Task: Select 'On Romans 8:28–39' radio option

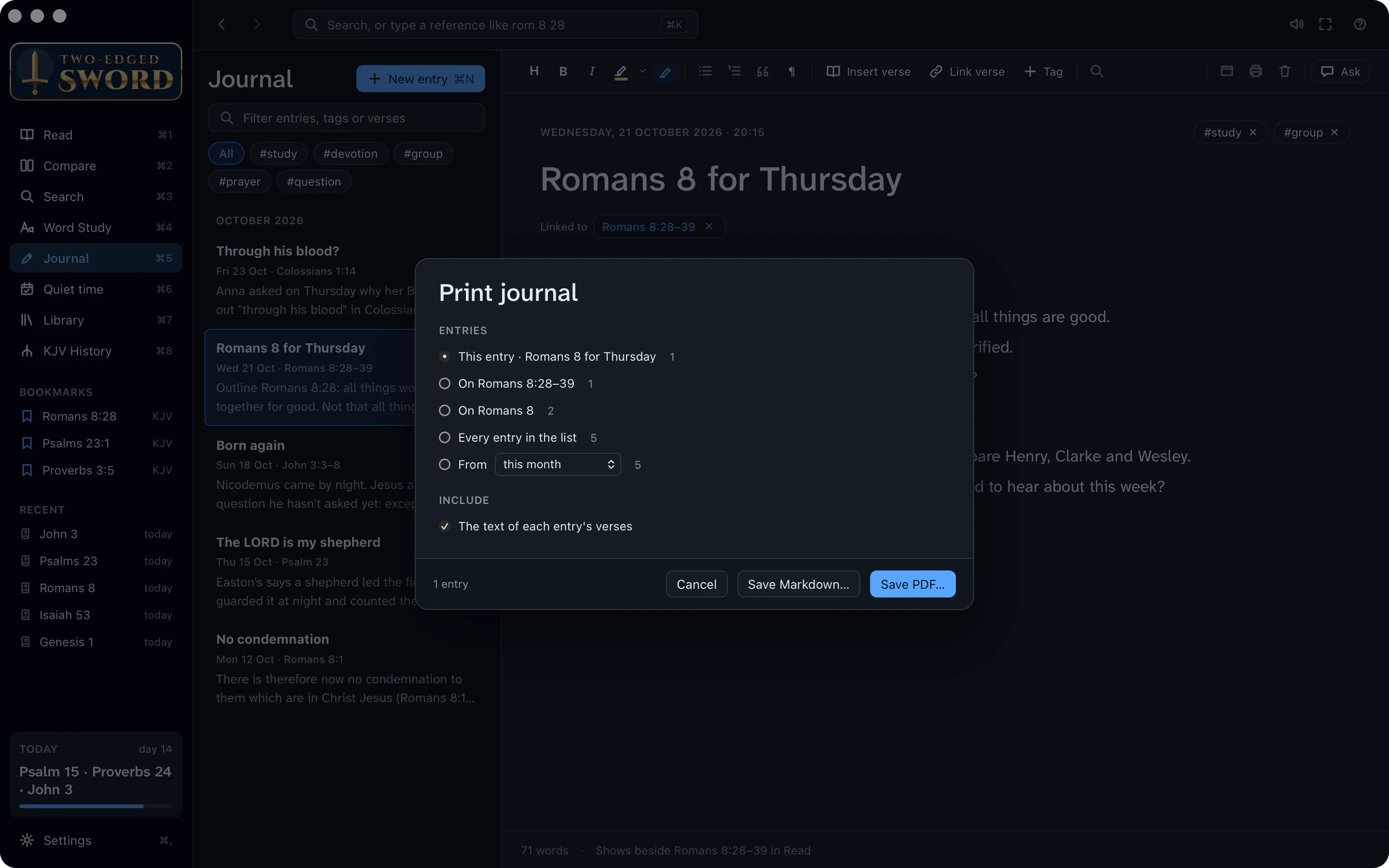Action: click(516, 383)
